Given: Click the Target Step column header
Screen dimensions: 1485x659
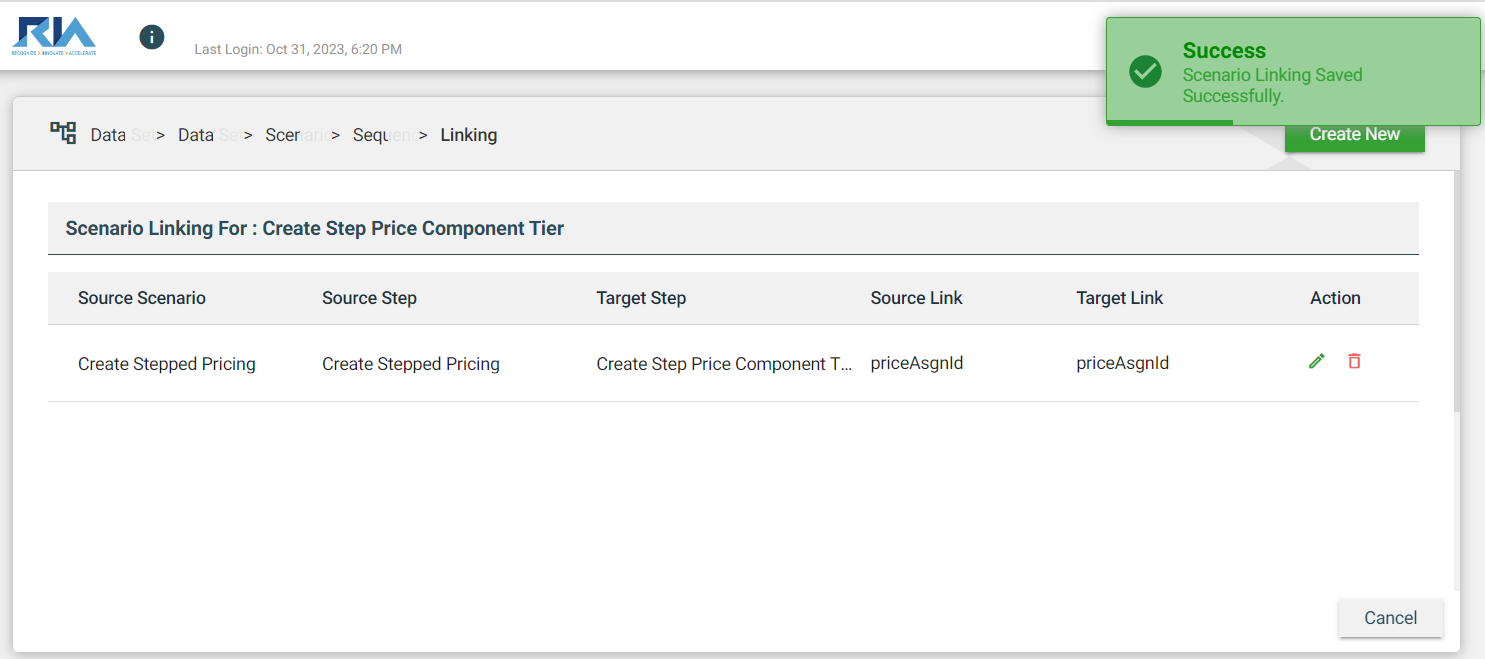Looking at the screenshot, I should pos(641,298).
